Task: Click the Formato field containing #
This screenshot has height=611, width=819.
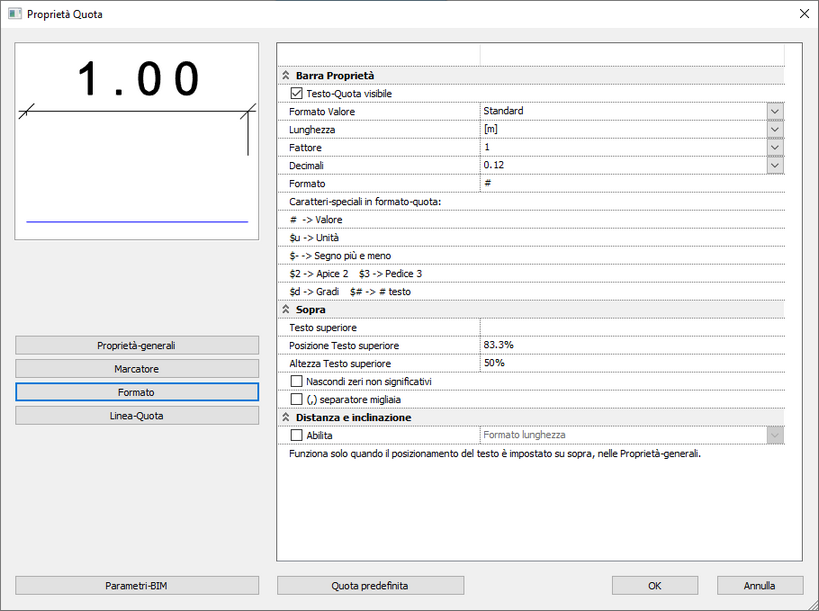Action: [632, 183]
